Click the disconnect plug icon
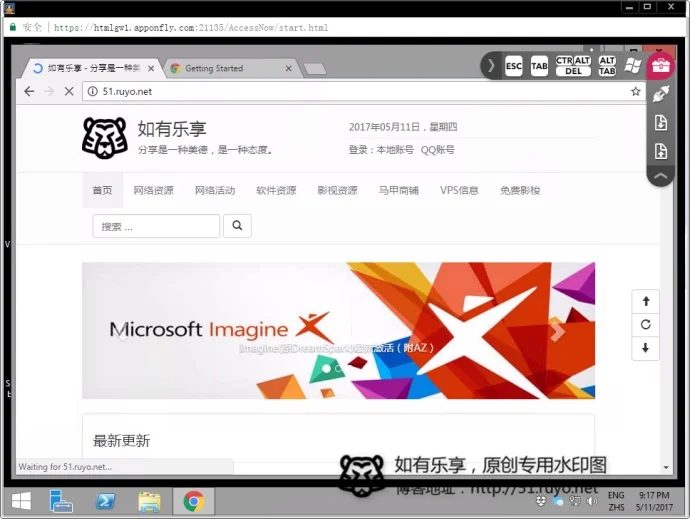 coord(661,94)
